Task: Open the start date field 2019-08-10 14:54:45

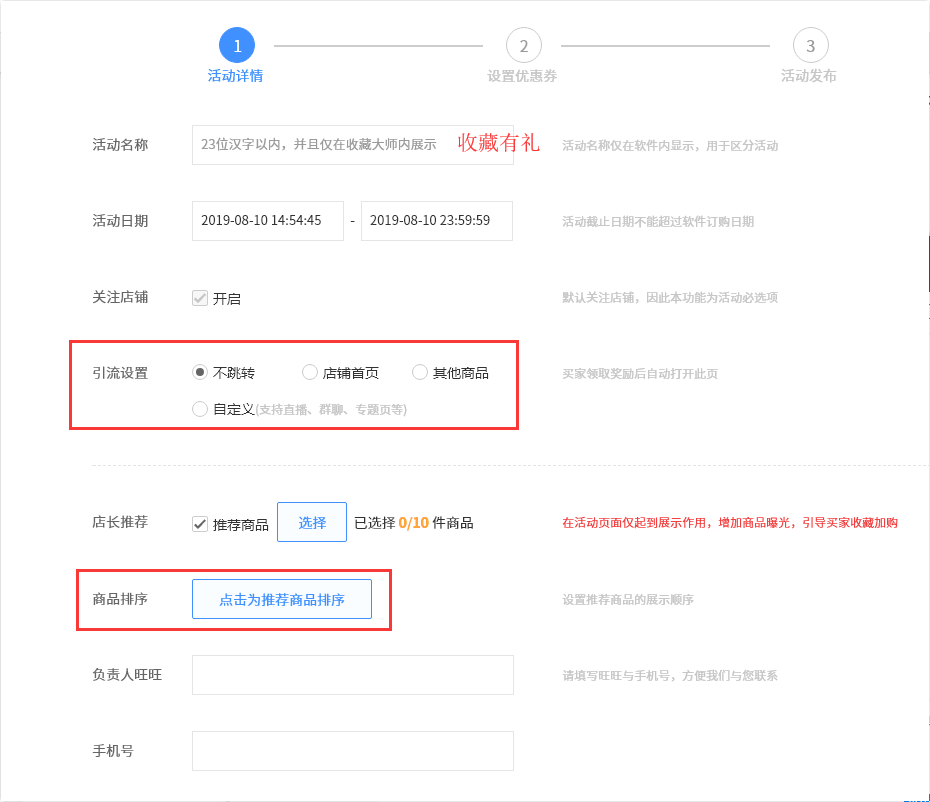Action: (x=268, y=221)
